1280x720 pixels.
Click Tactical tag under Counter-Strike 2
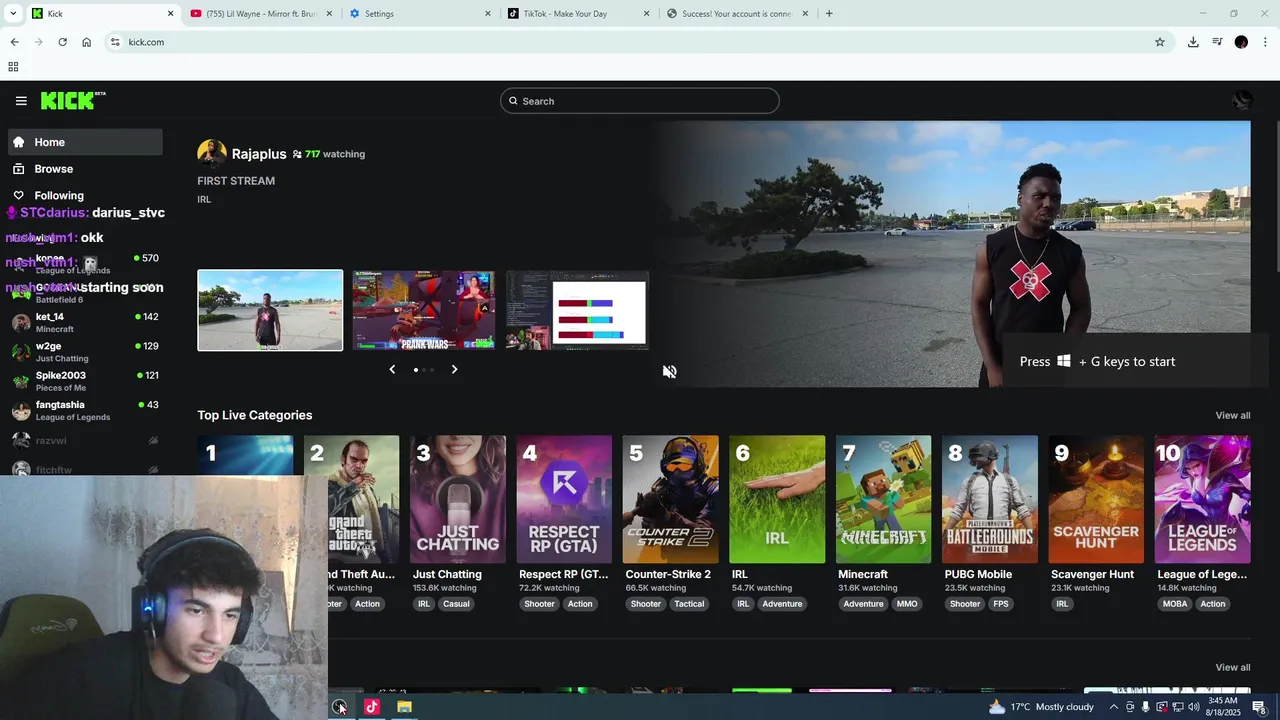click(x=689, y=604)
